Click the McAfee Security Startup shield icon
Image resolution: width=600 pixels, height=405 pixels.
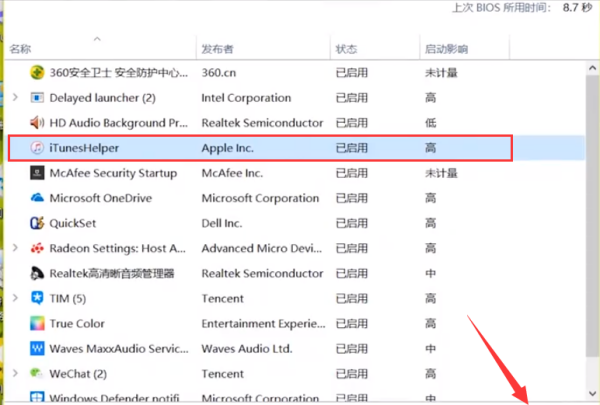(37, 172)
